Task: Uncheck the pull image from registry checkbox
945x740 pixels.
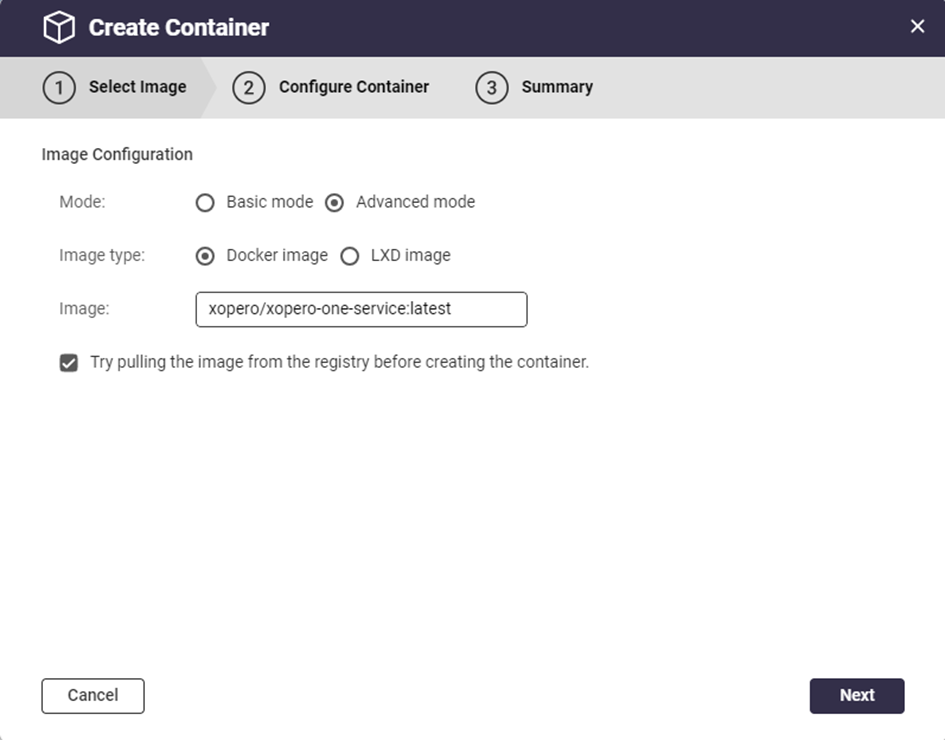Action: (x=69, y=363)
